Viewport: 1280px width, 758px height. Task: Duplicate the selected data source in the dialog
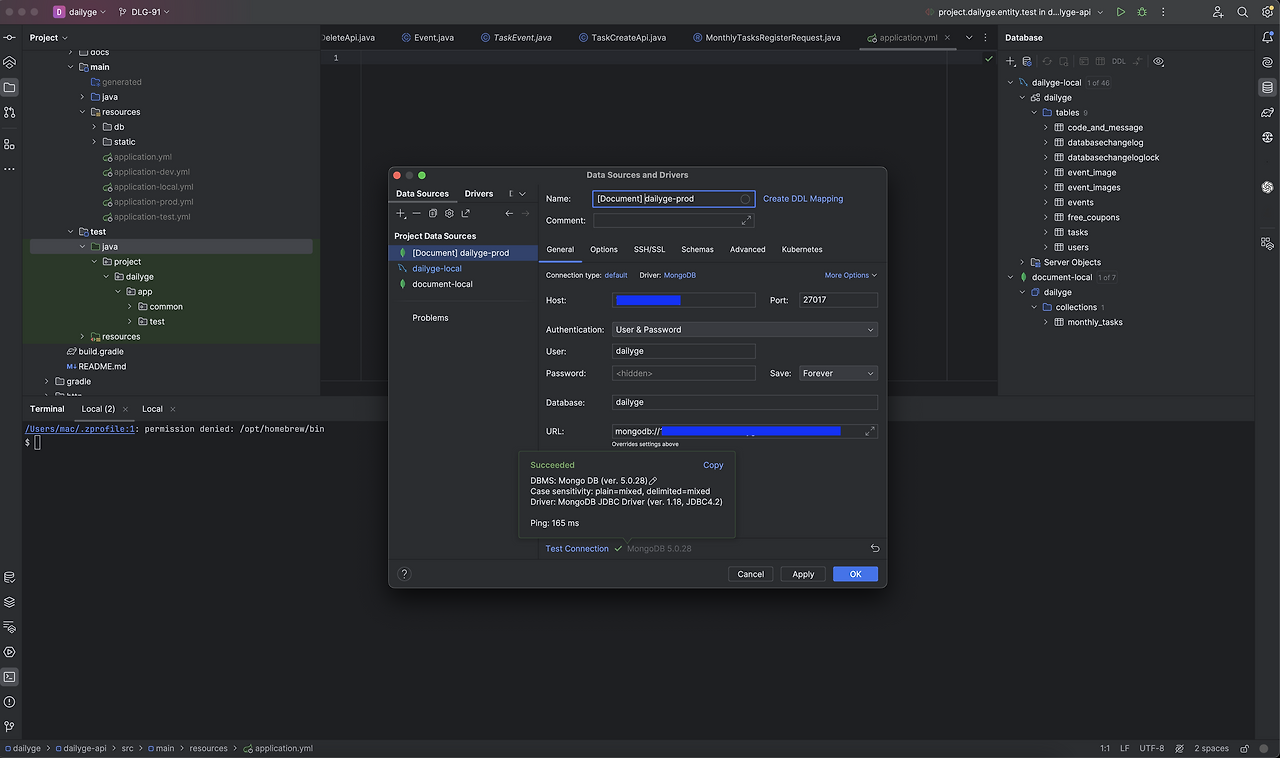[433, 213]
